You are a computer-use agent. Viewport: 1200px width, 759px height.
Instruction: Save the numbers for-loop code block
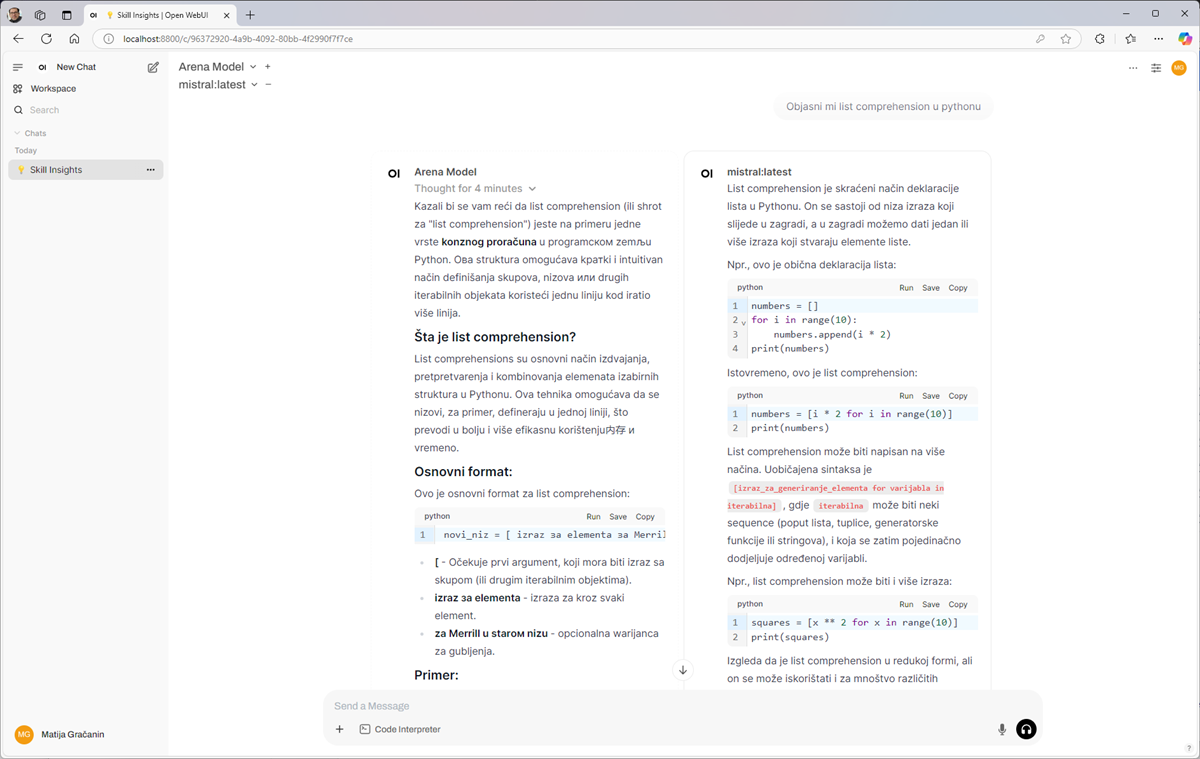point(931,288)
